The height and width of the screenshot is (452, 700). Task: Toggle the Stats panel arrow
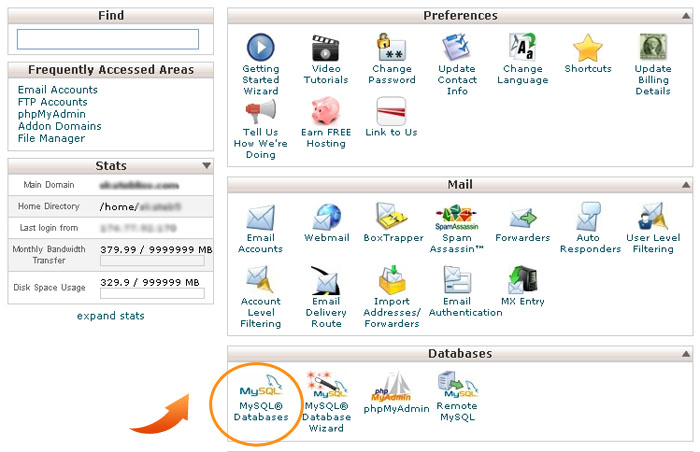tap(206, 166)
